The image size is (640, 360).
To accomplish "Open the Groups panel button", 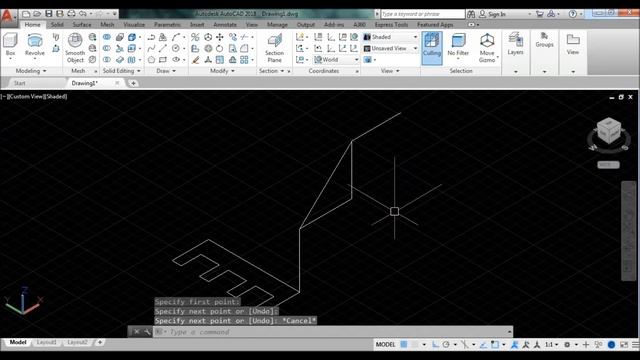I will click(544, 40).
